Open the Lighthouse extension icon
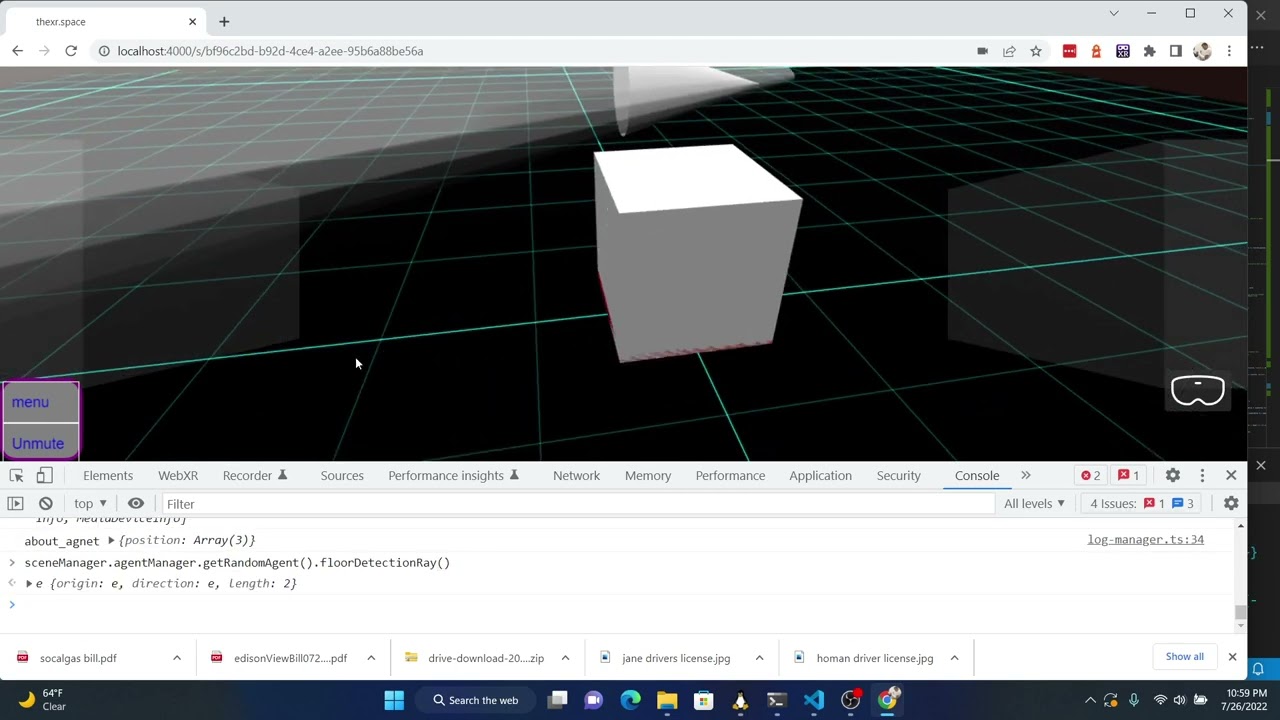Screen dimensions: 1280x720 1096,51
